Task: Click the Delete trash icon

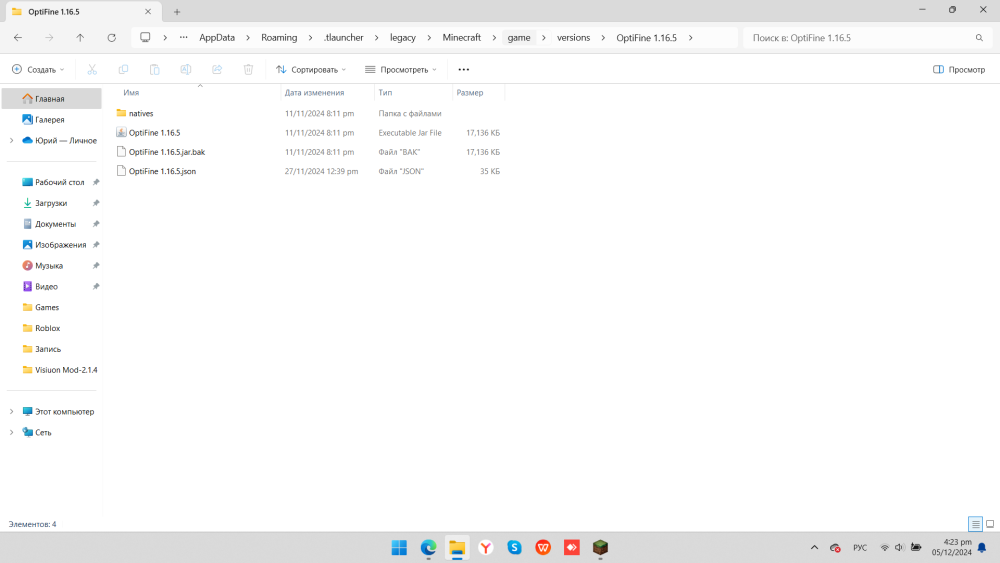Action: pyautogui.click(x=248, y=69)
